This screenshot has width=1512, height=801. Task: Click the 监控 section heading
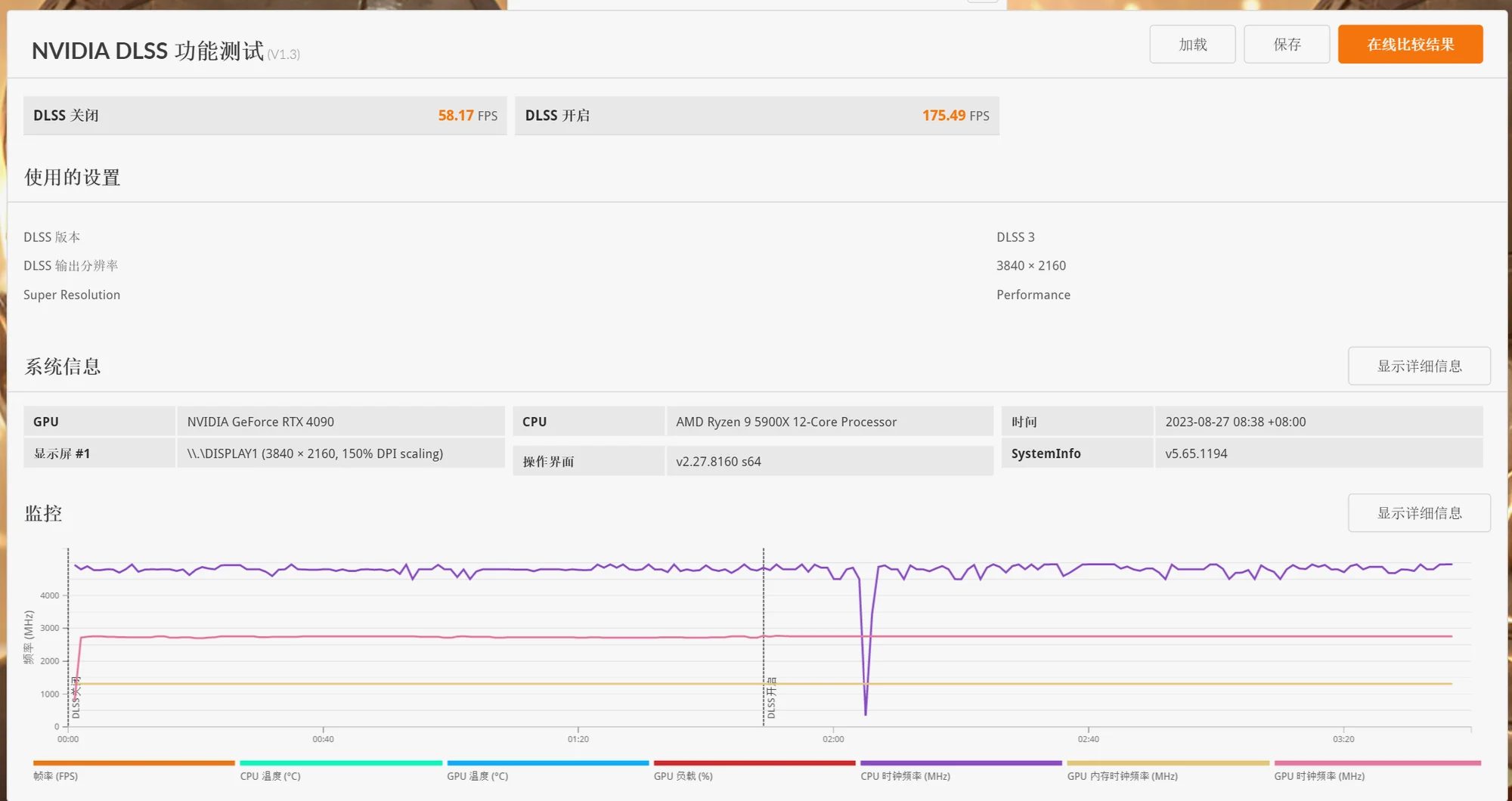tap(44, 513)
